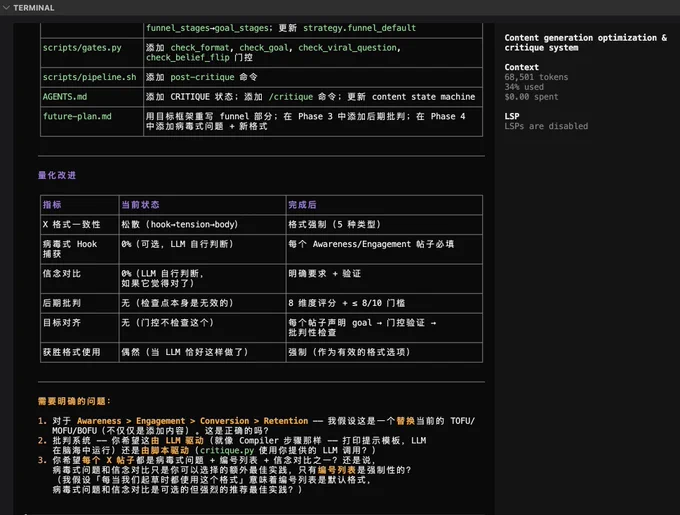
Task: Click the 量化改进 section heading
Action: (57, 175)
